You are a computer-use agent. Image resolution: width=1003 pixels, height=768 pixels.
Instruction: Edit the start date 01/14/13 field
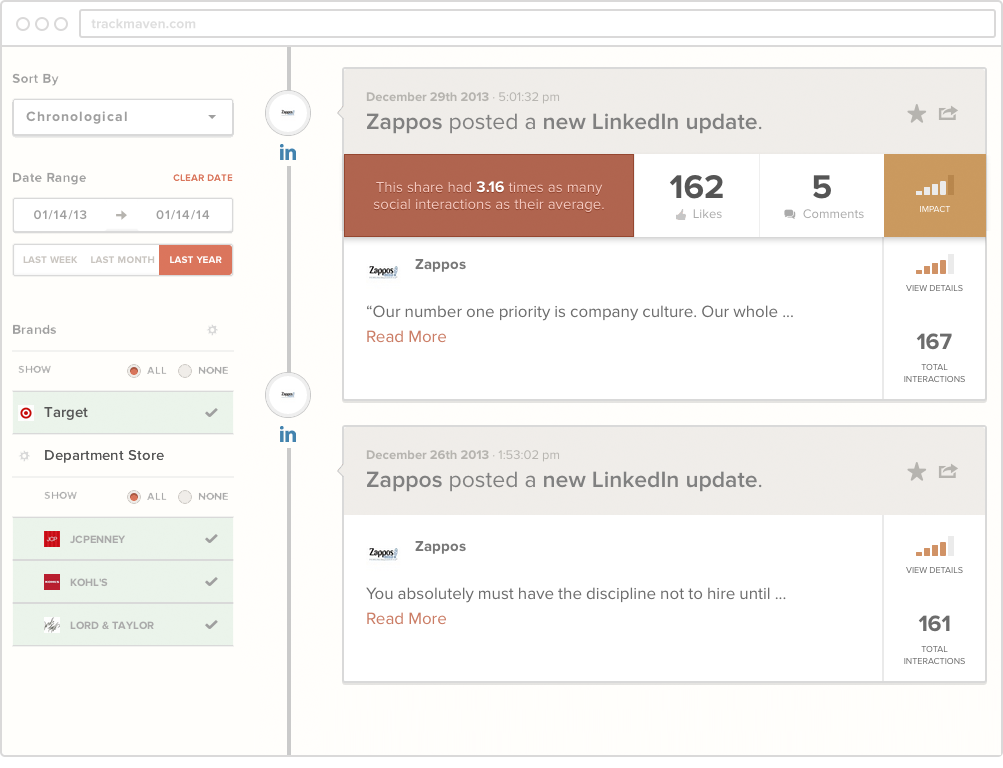pyautogui.click(x=60, y=215)
